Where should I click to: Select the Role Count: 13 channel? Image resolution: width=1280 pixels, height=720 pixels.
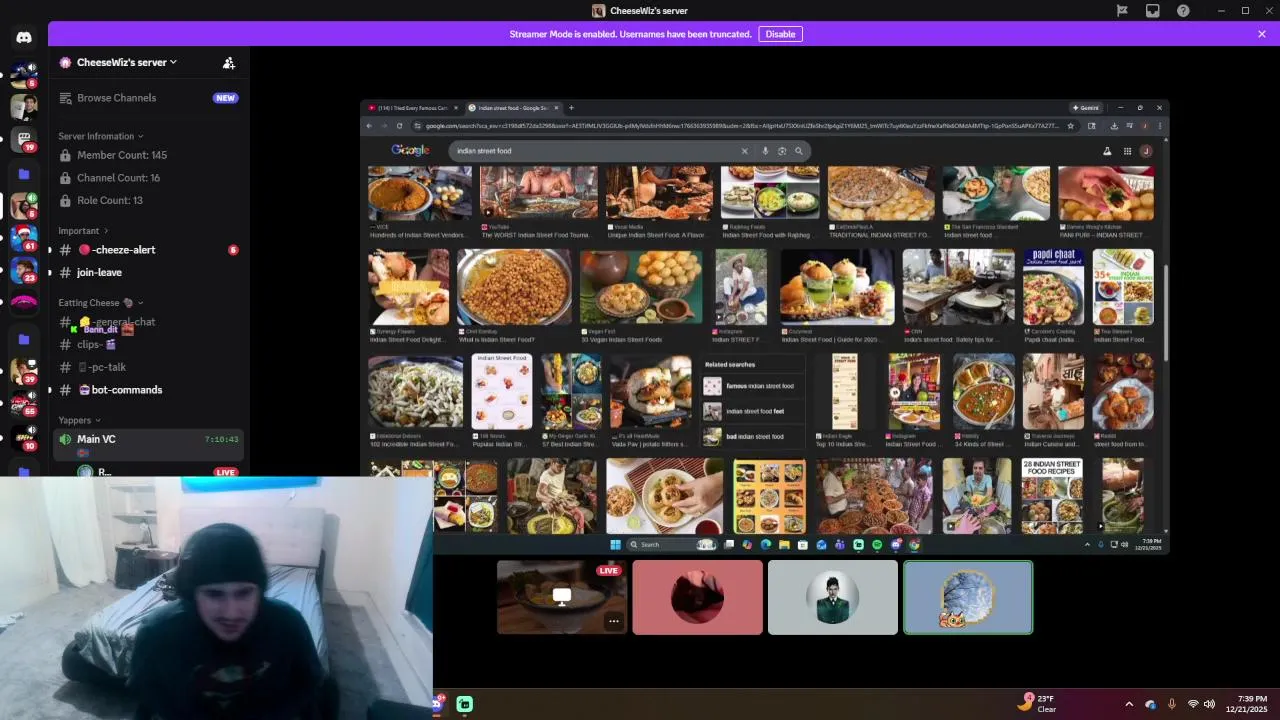pos(148,200)
